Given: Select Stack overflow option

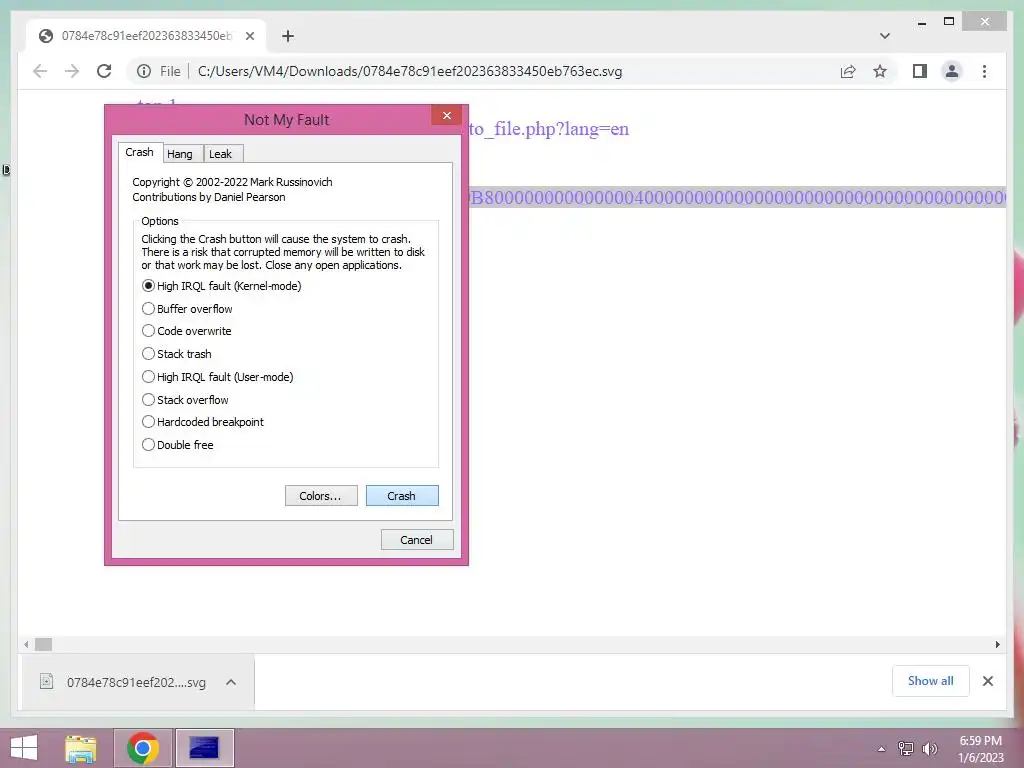Looking at the screenshot, I should (185, 400).
